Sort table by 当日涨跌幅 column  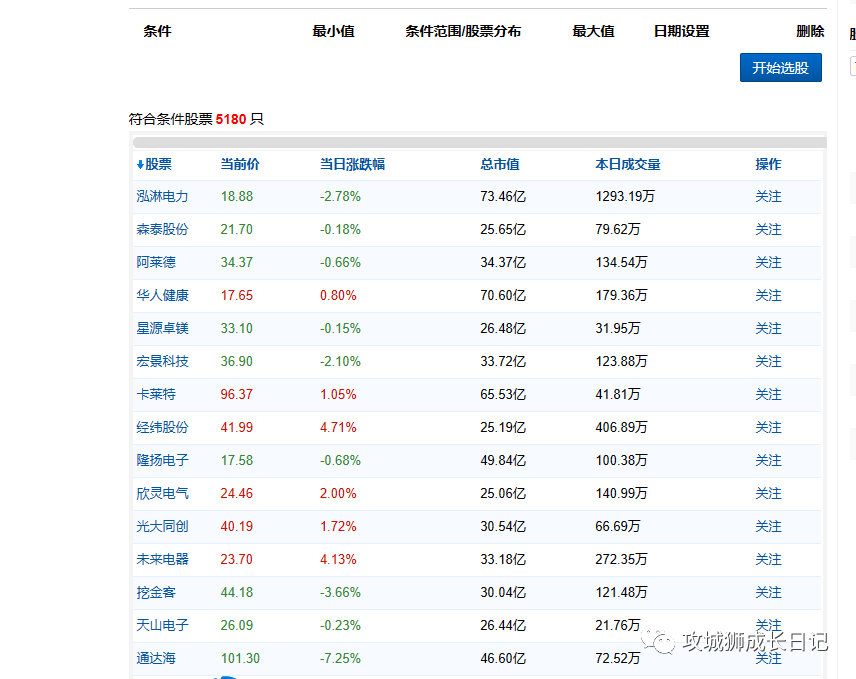tap(352, 165)
